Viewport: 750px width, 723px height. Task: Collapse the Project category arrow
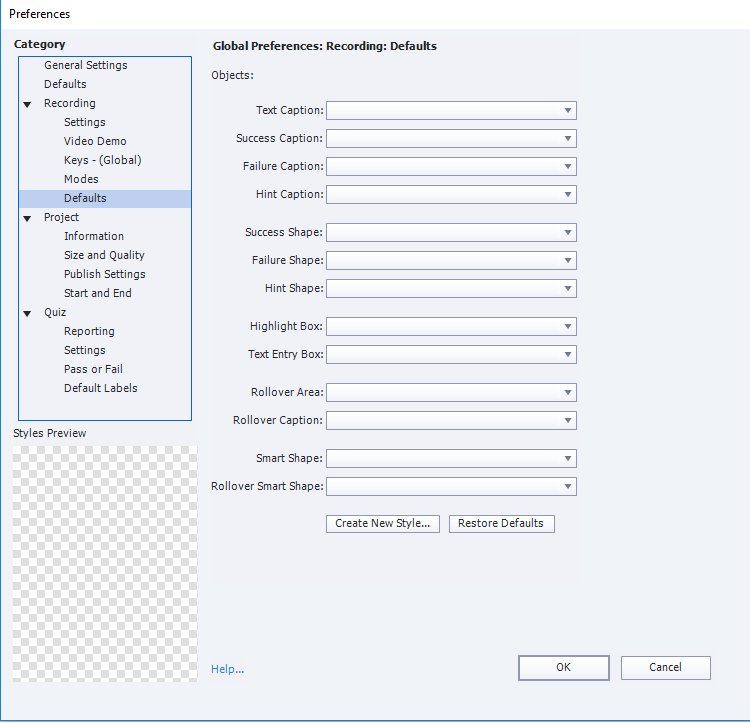pyautogui.click(x=27, y=218)
